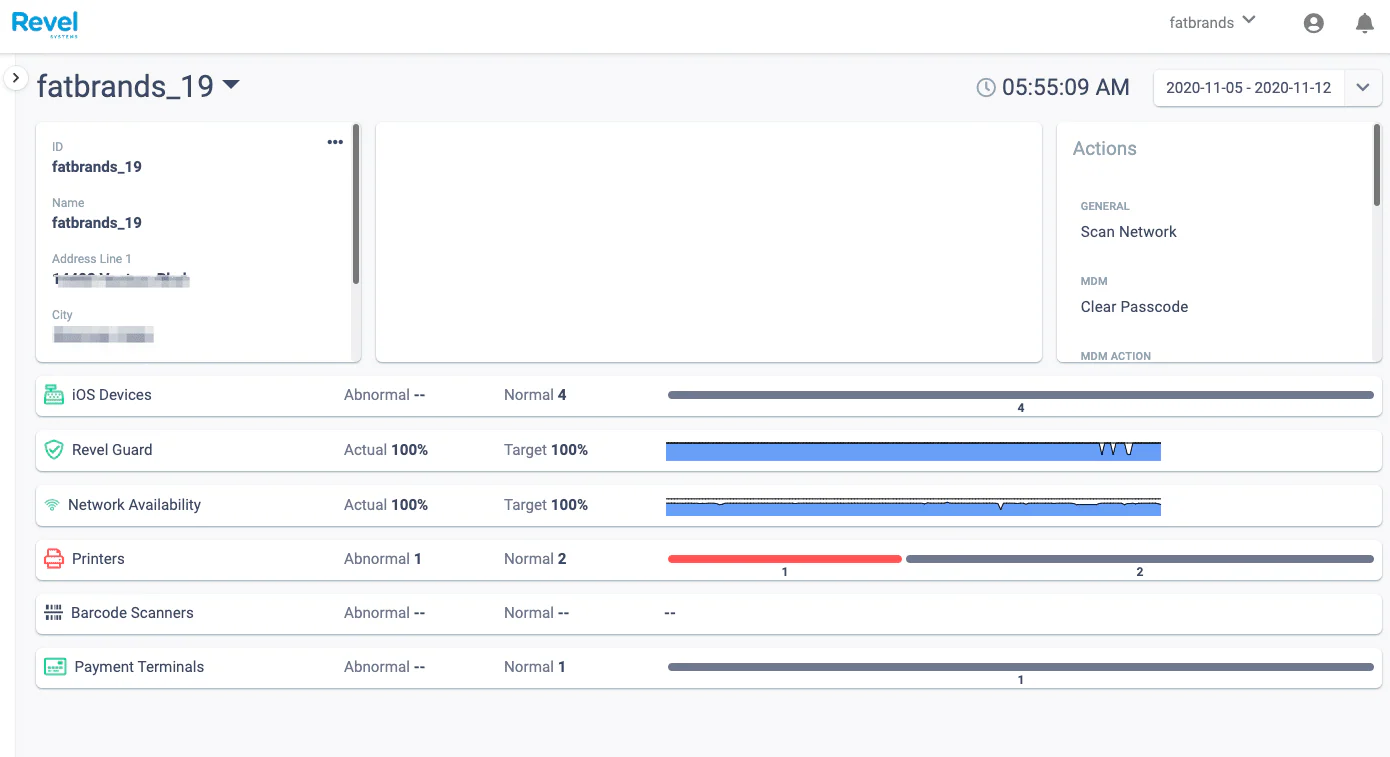1390x757 pixels.
Task: Click the Payment Terminals icon
Action: (55, 667)
